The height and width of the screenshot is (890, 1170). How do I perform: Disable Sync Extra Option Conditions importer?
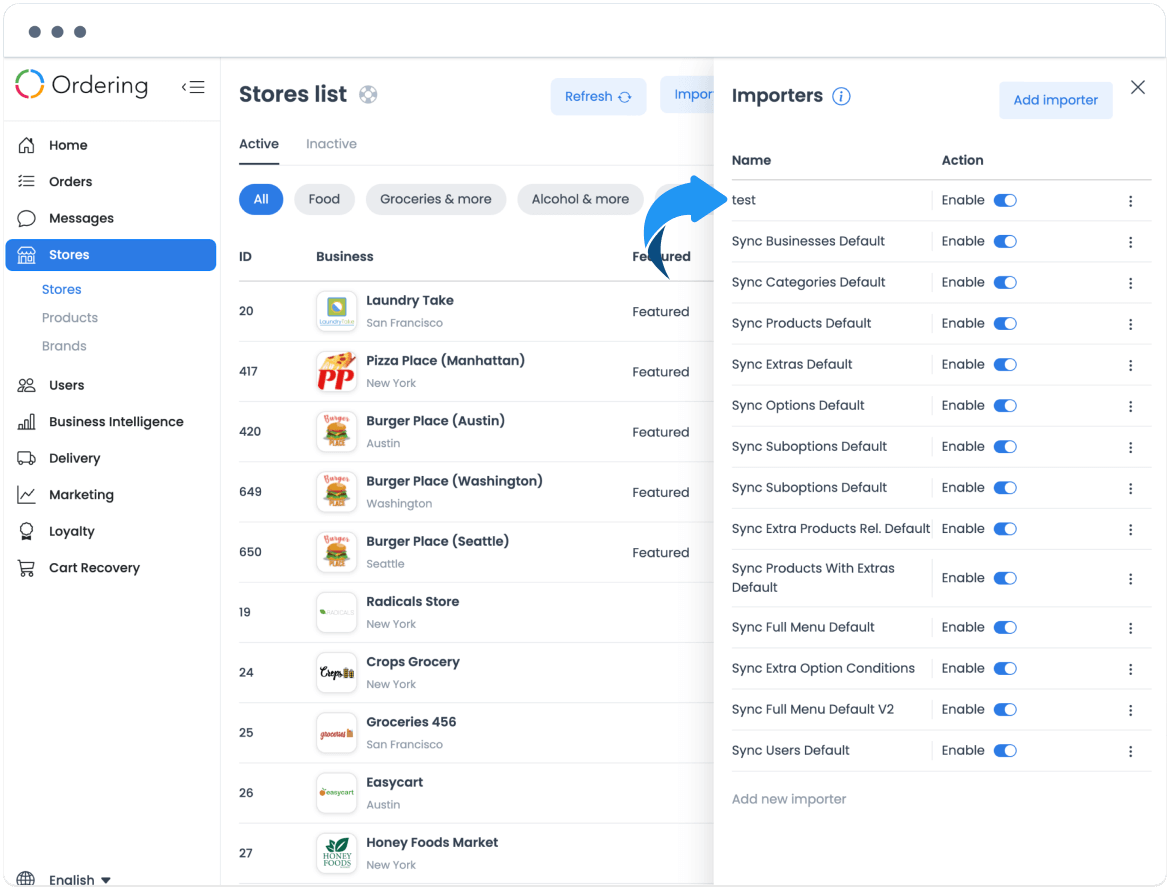(x=1005, y=668)
